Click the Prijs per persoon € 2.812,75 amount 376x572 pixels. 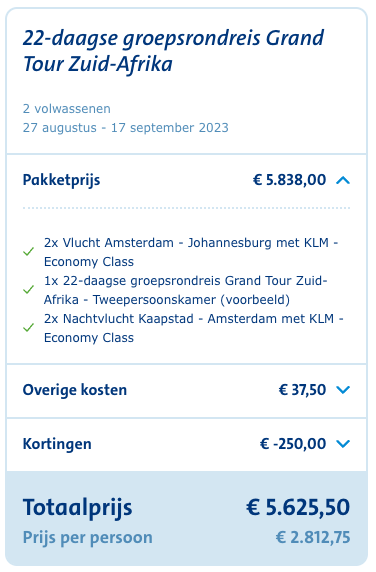click(x=313, y=537)
